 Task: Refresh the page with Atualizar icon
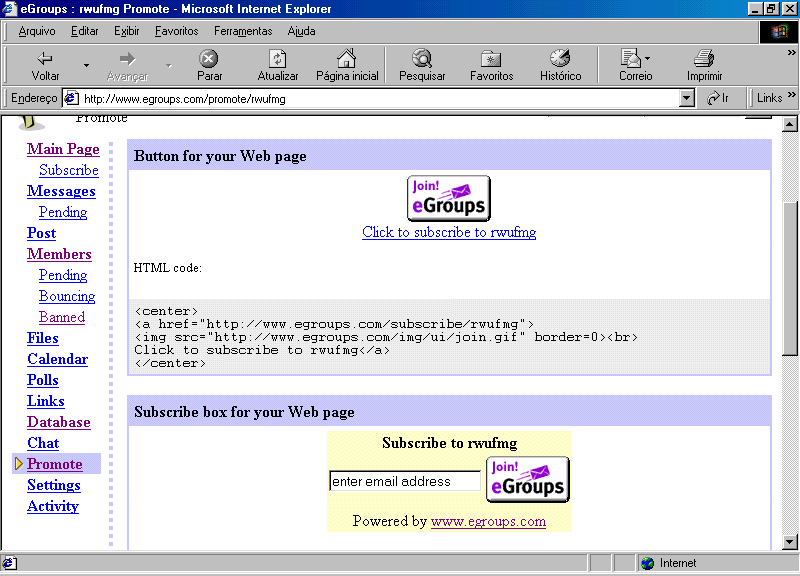(x=278, y=58)
